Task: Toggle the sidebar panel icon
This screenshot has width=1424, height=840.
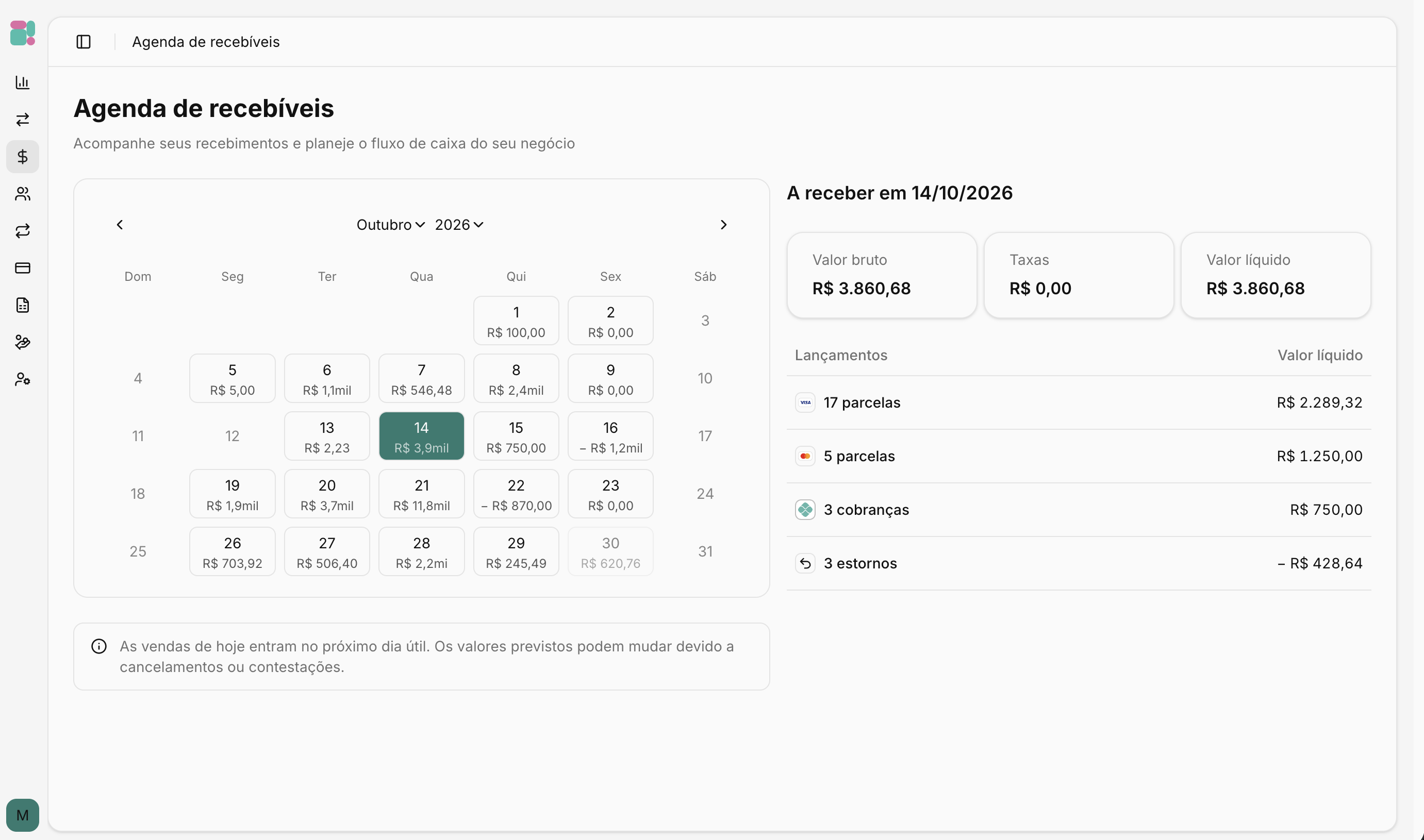Action: coord(83,42)
